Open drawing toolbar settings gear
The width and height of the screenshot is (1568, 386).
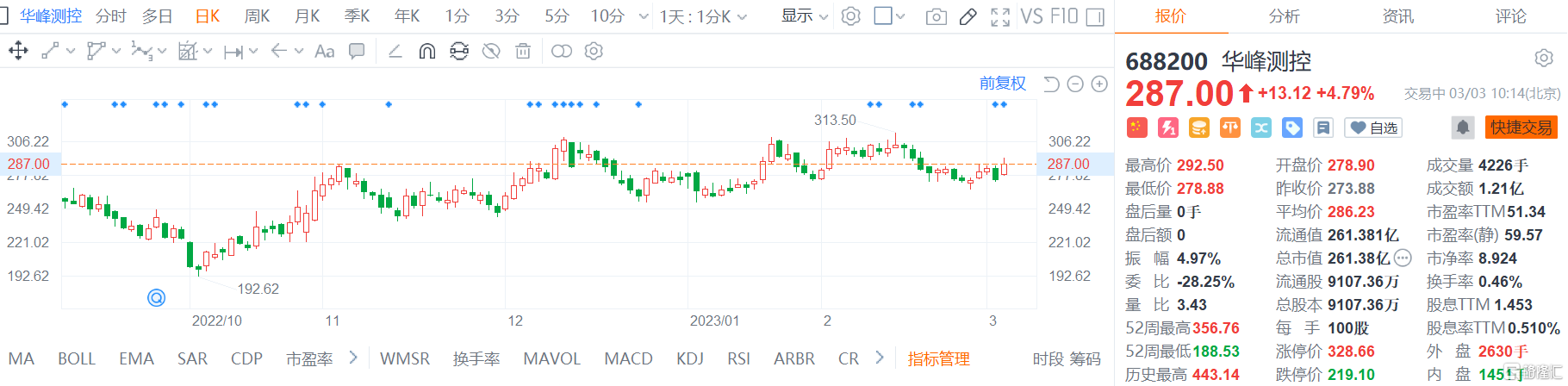click(594, 52)
